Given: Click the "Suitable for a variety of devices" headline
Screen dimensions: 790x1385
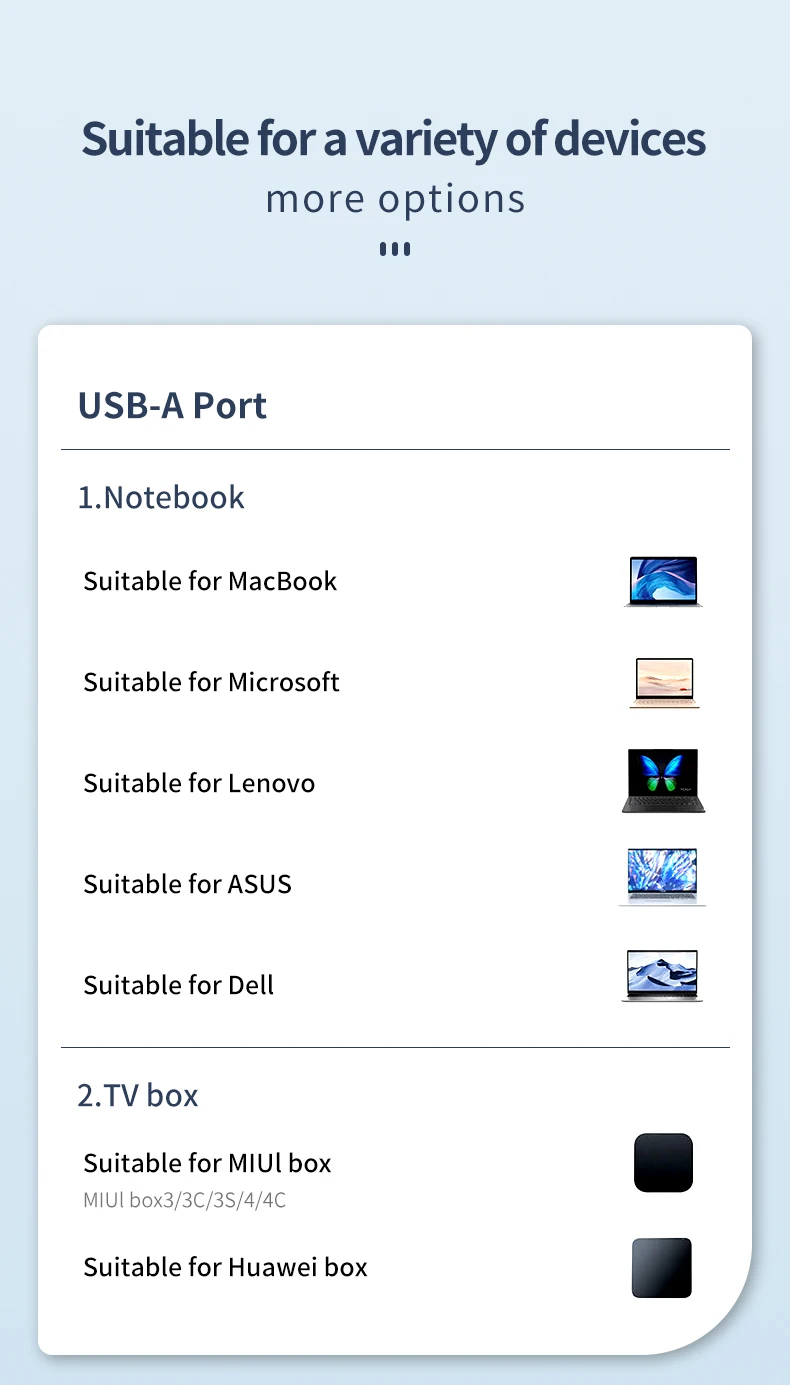Looking at the screenshot, I should (x=394, y=139).
